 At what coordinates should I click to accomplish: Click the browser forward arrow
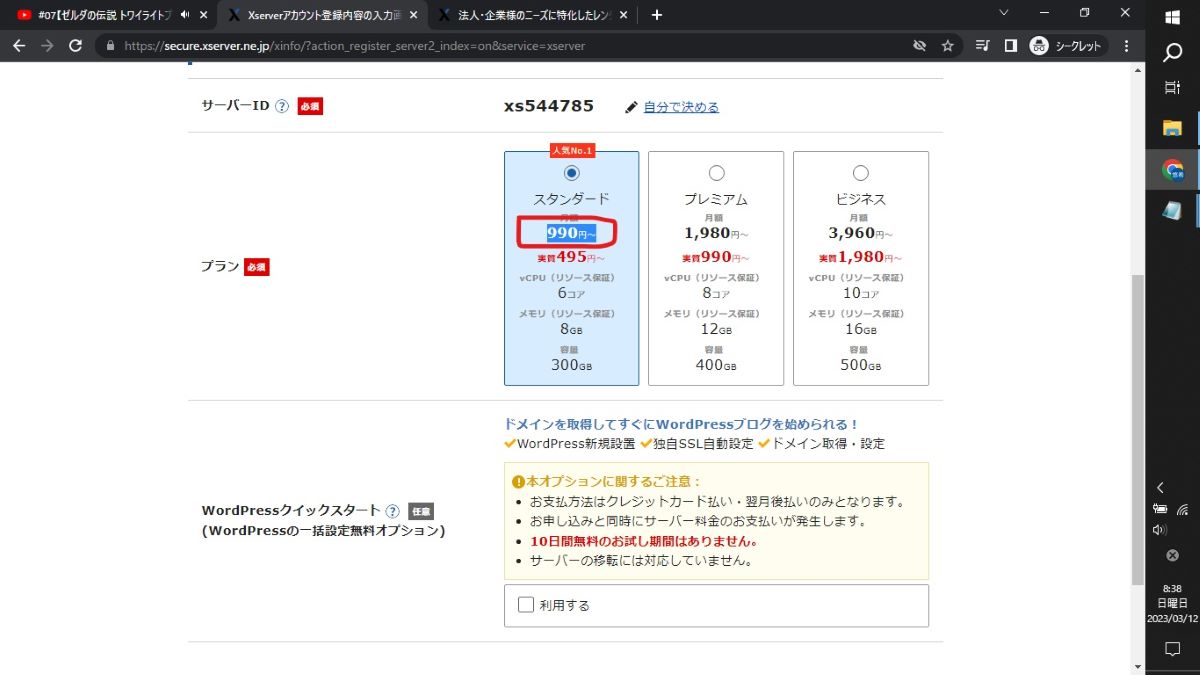(x=47, y=46)
